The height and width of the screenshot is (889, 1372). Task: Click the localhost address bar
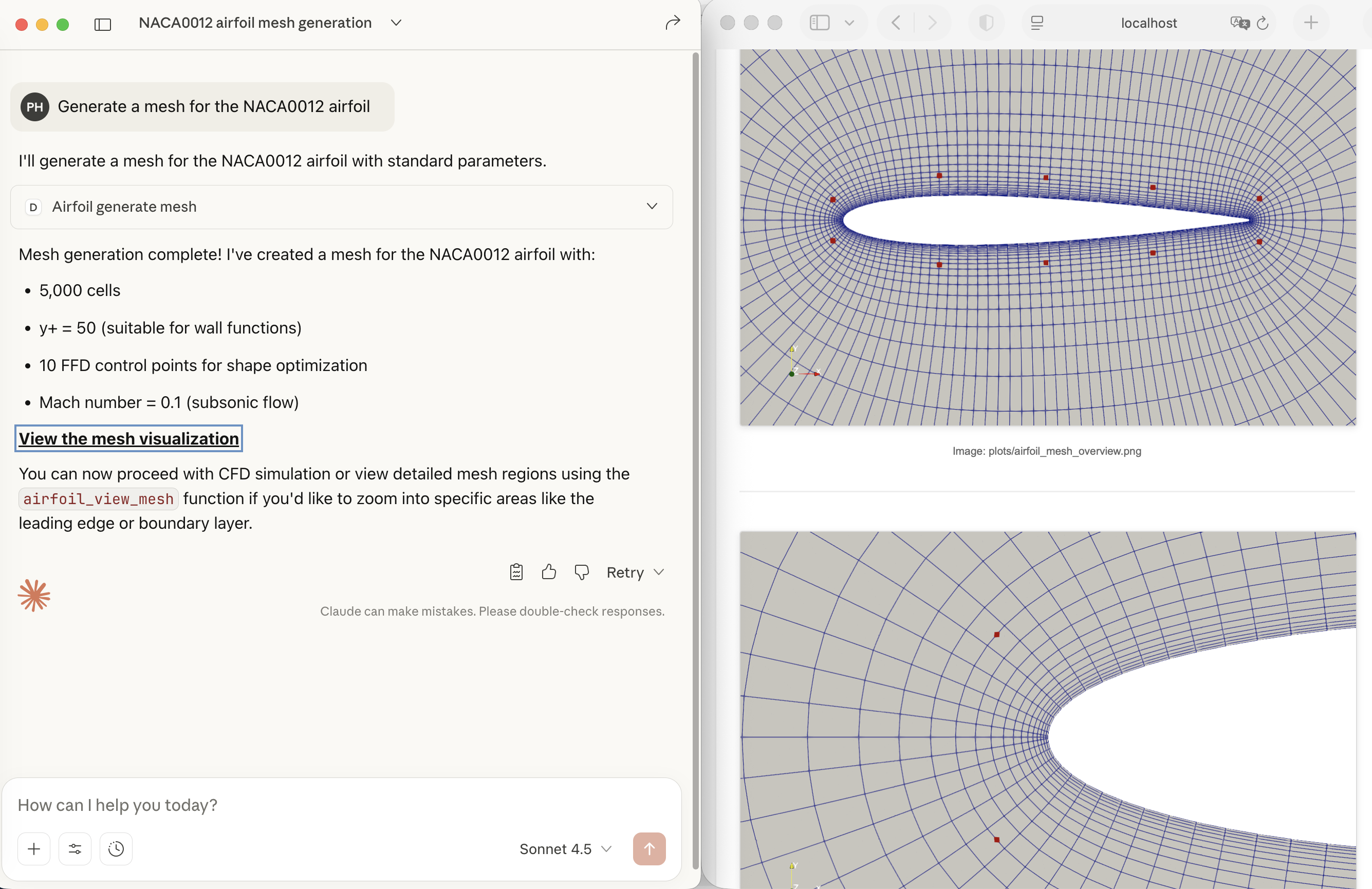pyautogui.click(x=1148, y=23)
